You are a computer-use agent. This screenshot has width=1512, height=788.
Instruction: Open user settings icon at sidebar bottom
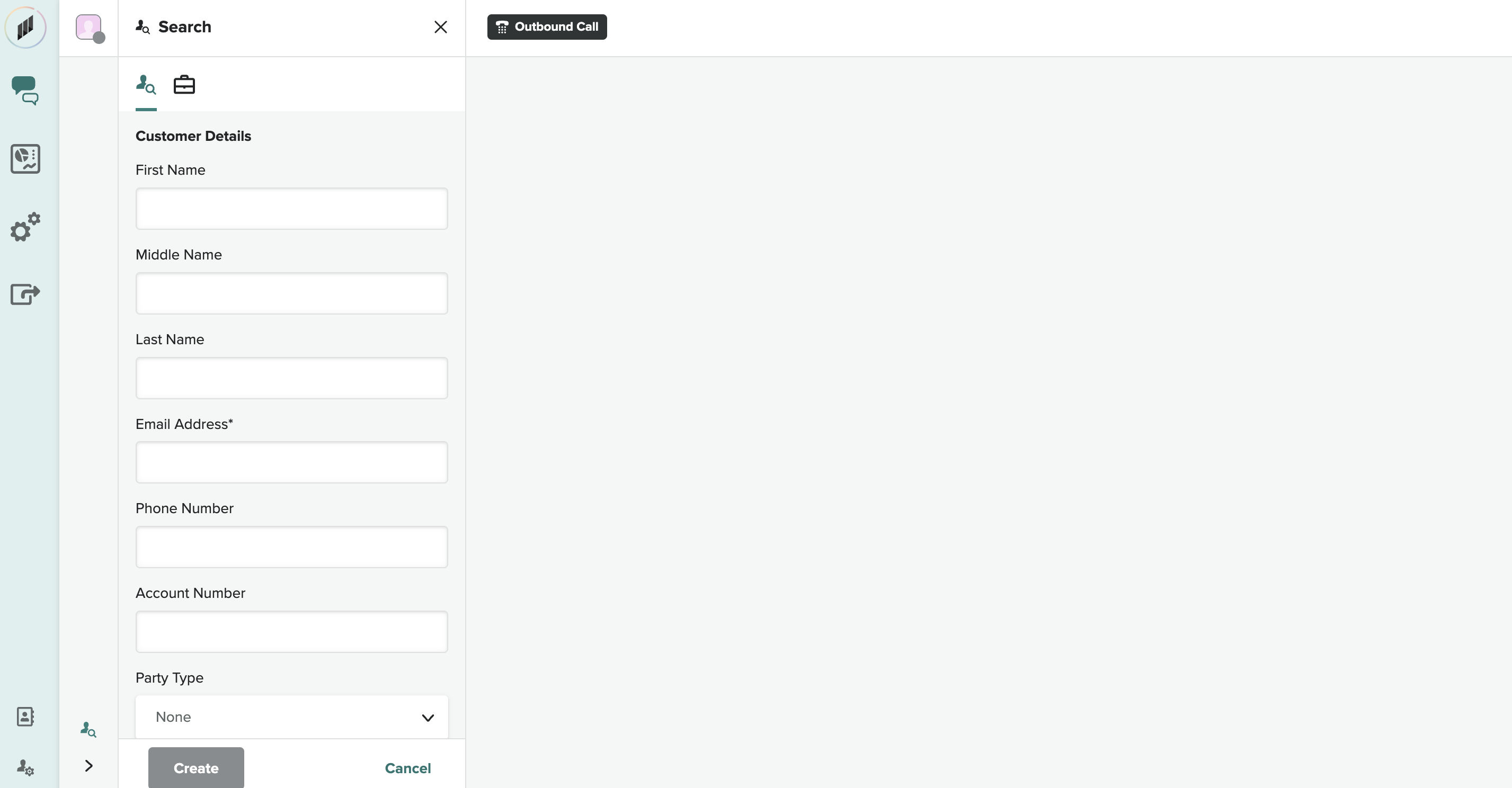pyautogui.click(x=25, y=767)
